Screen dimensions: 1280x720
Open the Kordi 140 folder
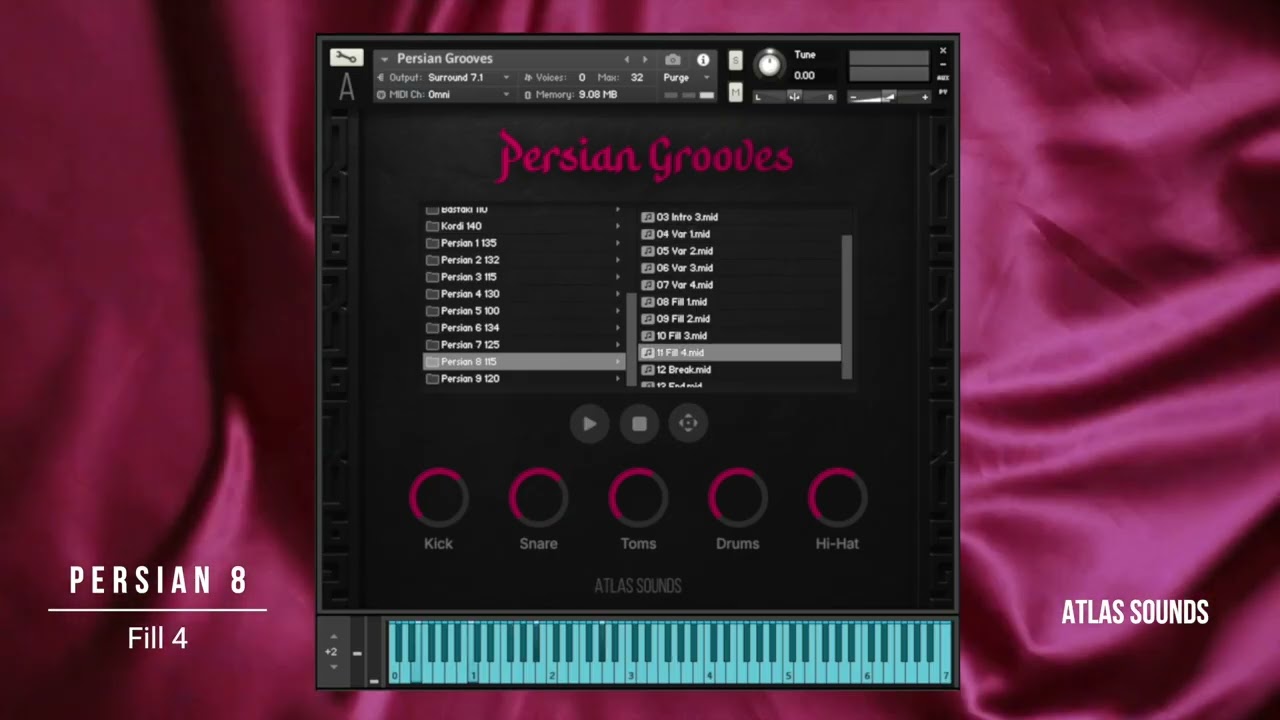point(523,226)
